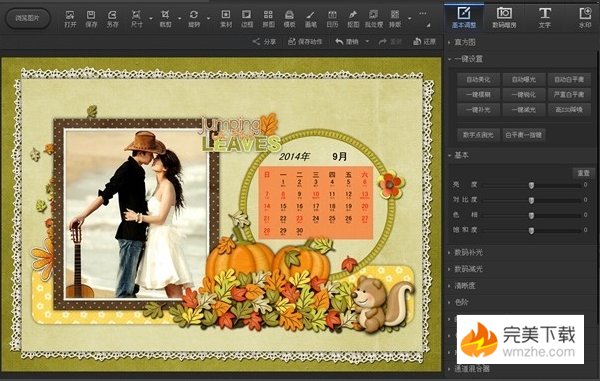Image resolution: width=600 pixels, height=381 pixels.
Task: Open the 拼图 (collage) tool
Action: pyautogui.click(x=268, y=19)
